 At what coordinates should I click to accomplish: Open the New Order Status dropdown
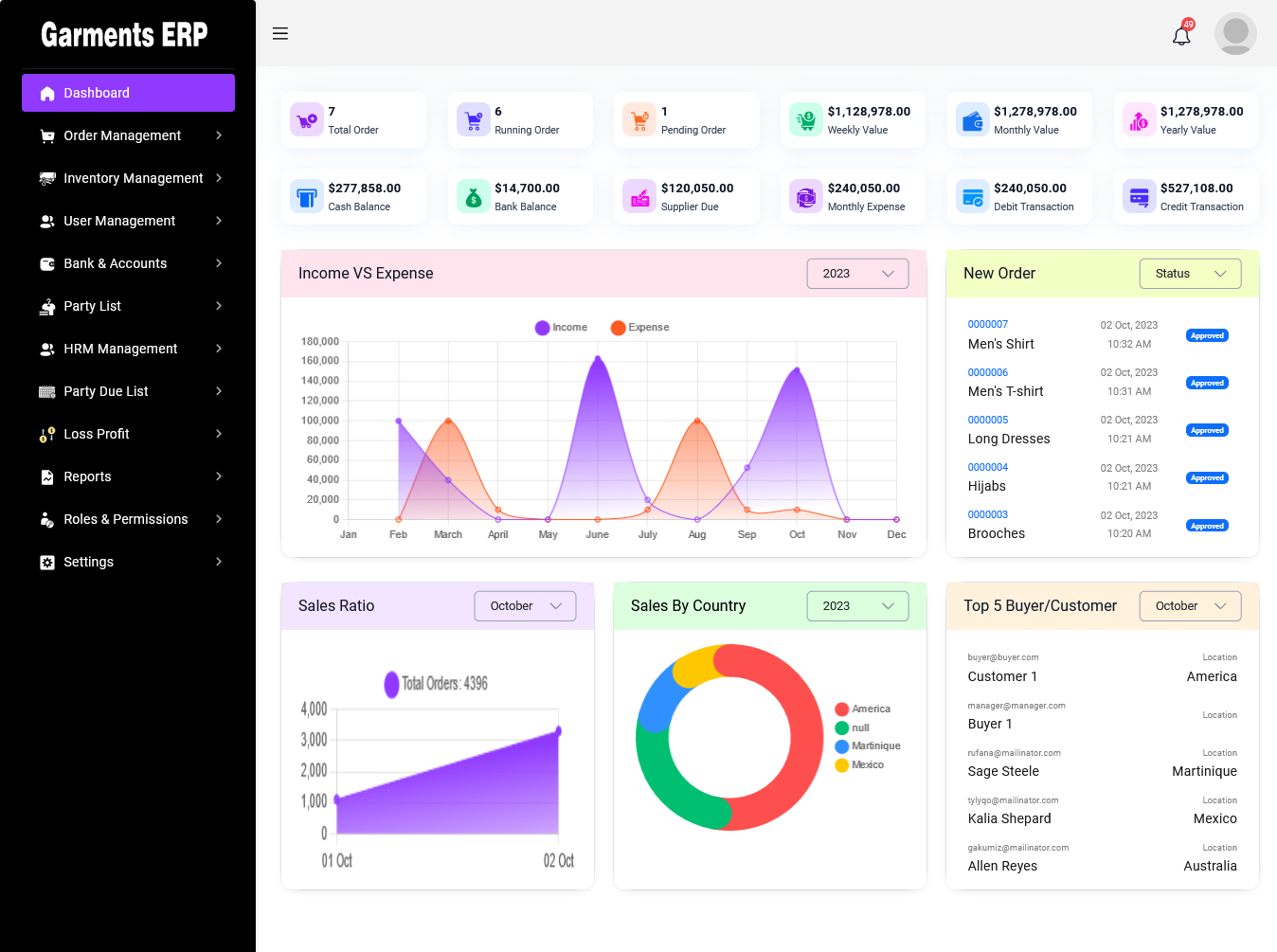coord(1190,274)
